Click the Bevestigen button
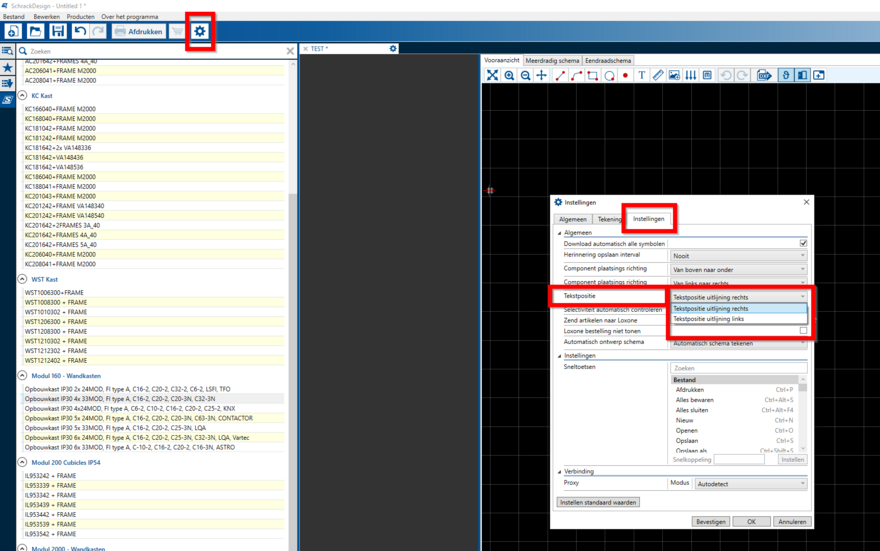 [x=711, y=522]
